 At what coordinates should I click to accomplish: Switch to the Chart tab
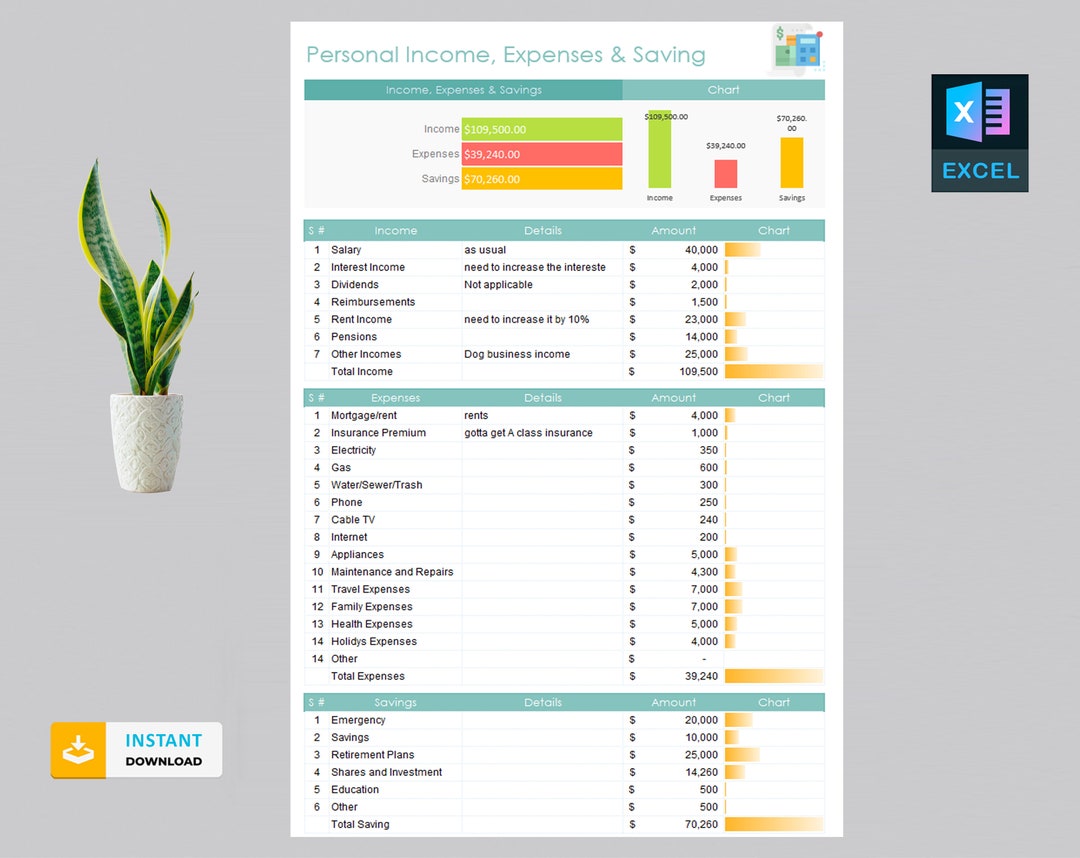723,89
